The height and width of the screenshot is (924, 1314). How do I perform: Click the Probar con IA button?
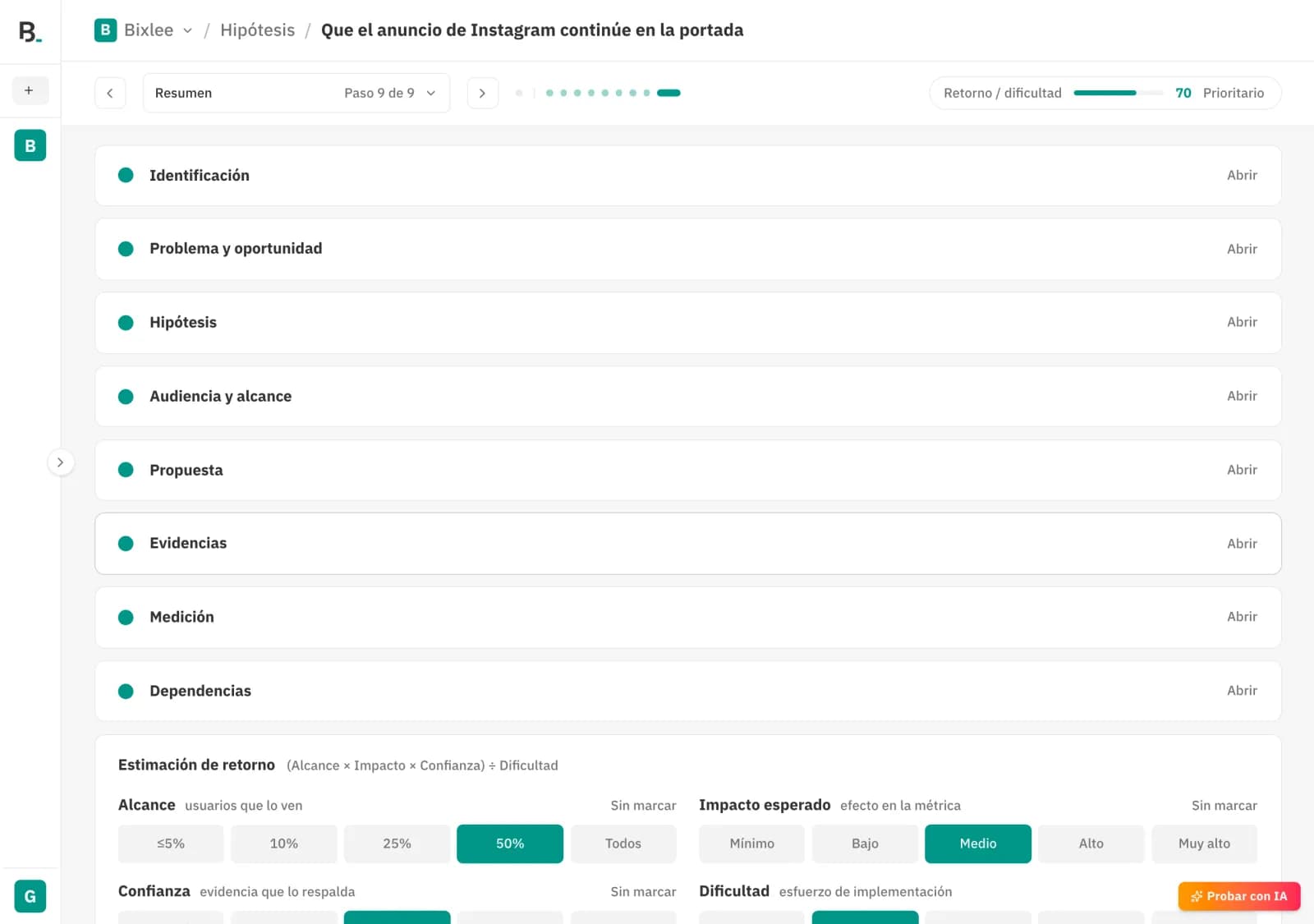(x=1239, y=896)
